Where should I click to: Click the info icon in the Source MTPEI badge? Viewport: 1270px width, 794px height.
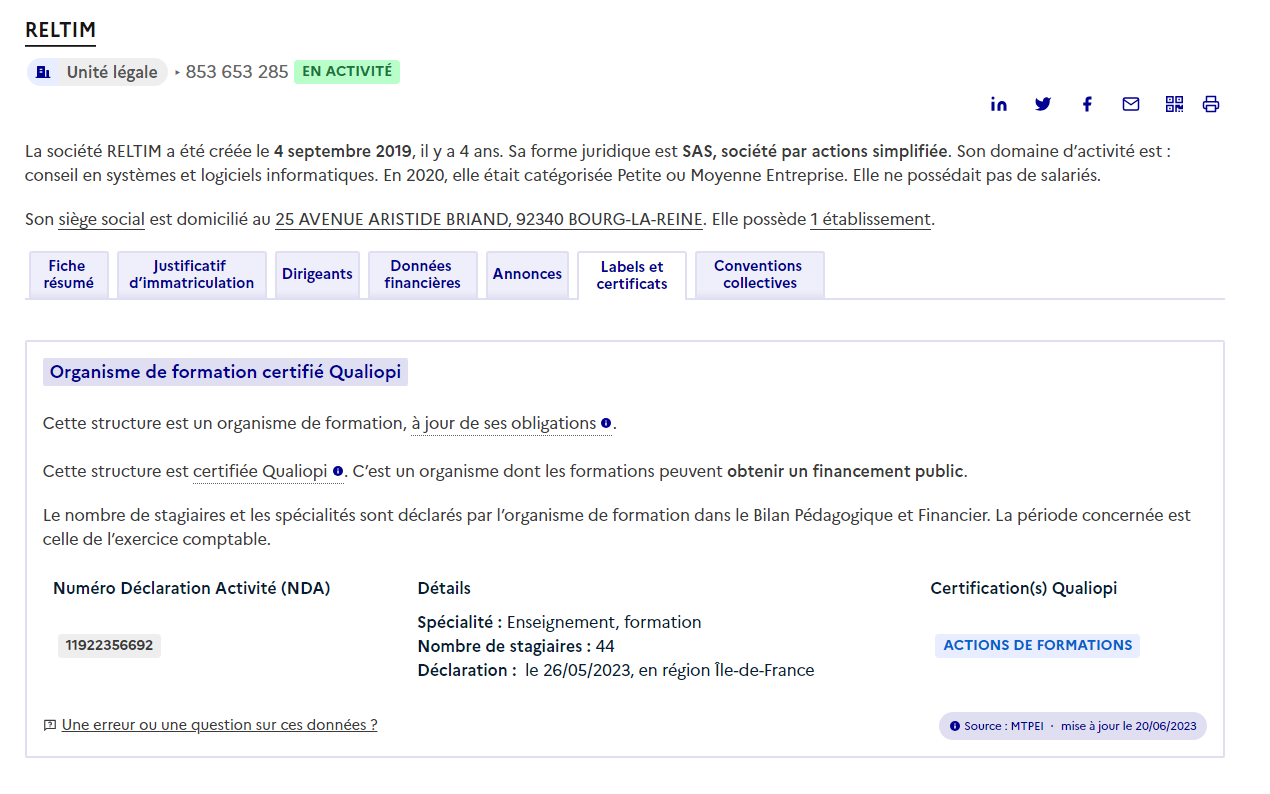(x=955, y=726)
